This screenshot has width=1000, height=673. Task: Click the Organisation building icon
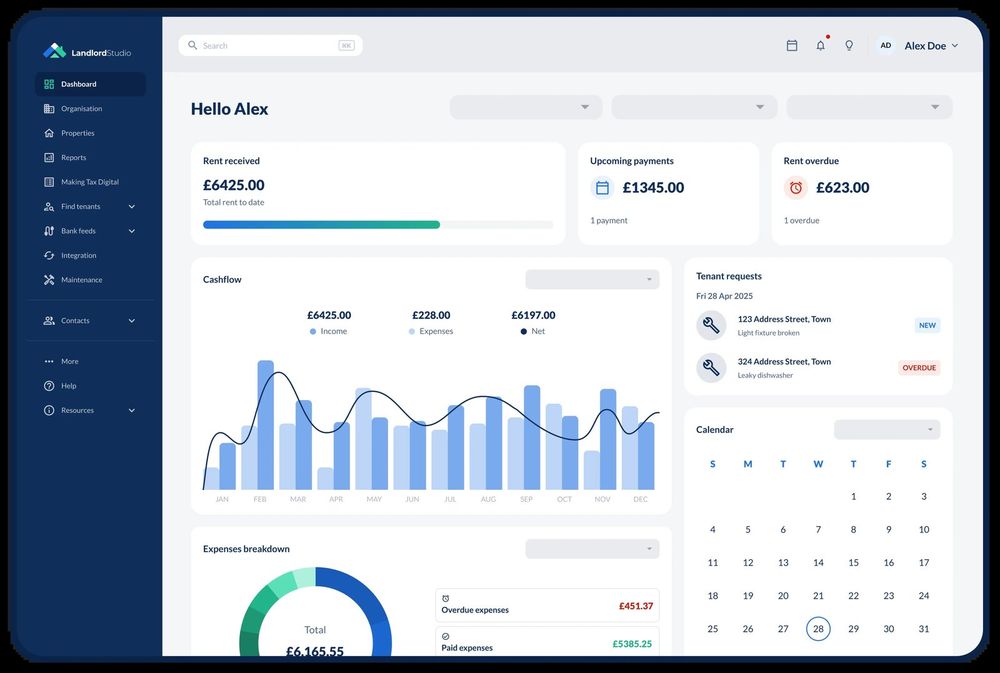tap(49, 108)
